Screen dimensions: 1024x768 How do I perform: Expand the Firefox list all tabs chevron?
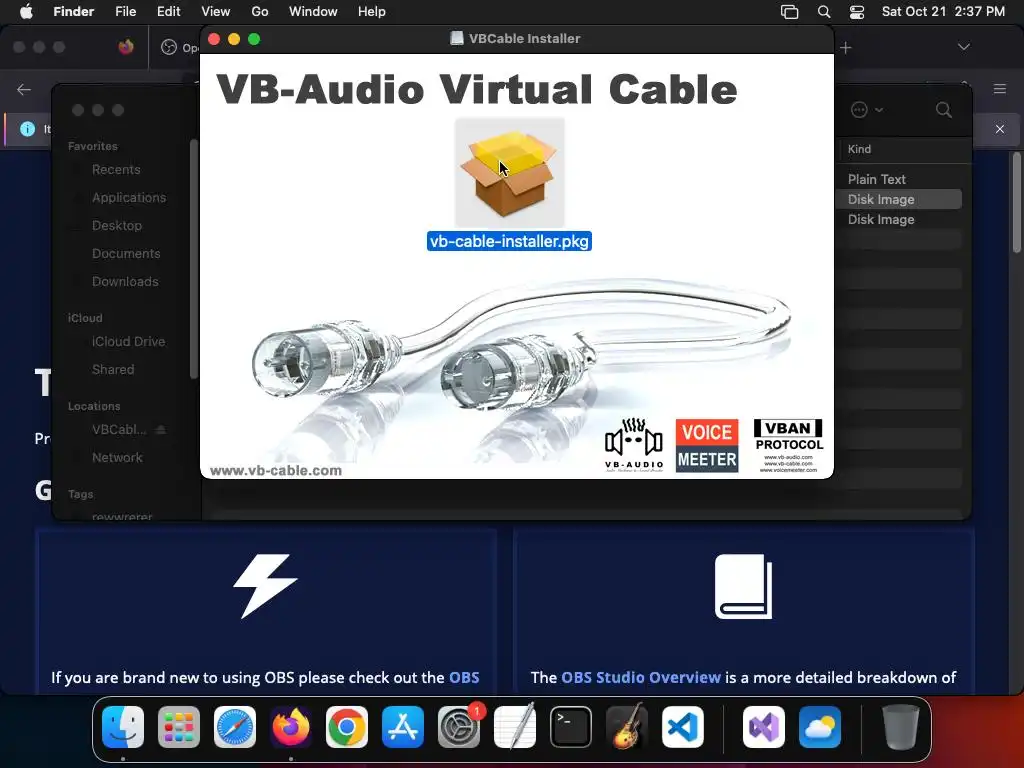963,47
